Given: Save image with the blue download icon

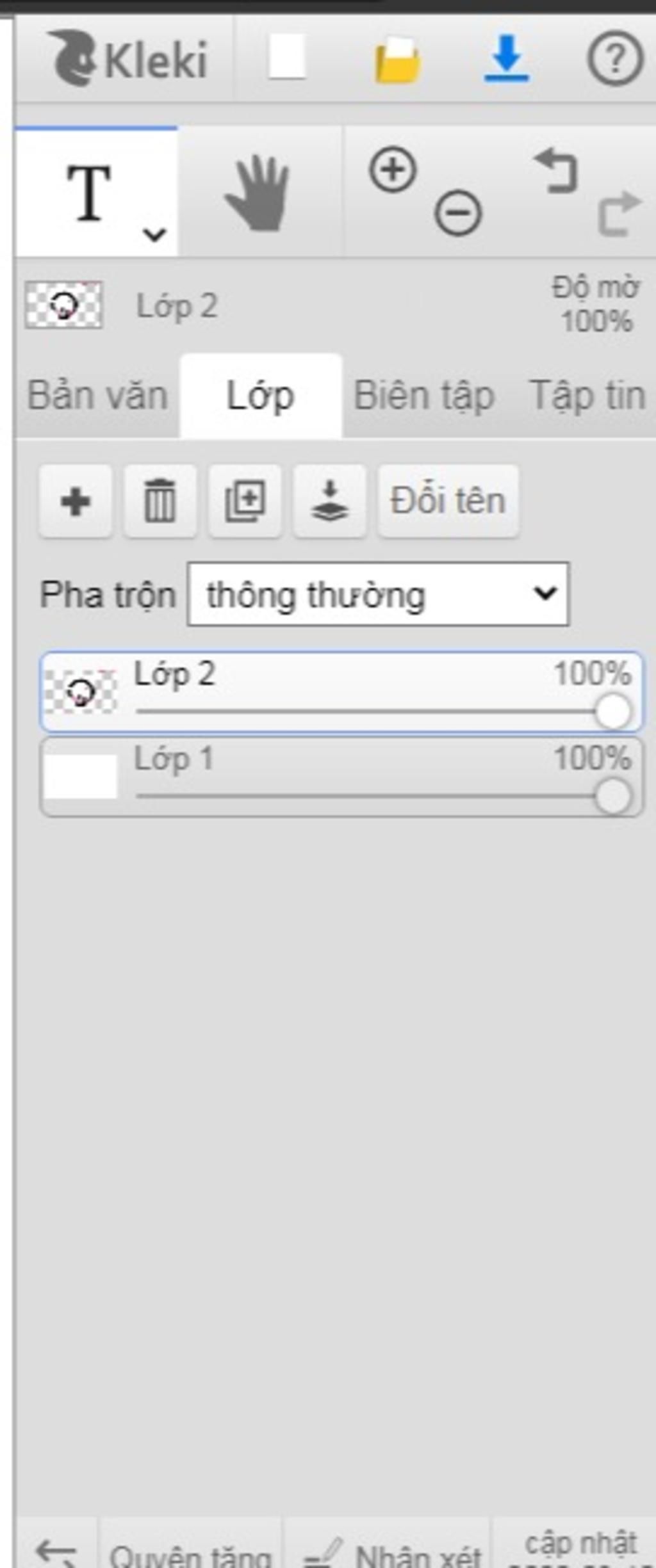Looking at the screenshot, I should coord(507,59).
